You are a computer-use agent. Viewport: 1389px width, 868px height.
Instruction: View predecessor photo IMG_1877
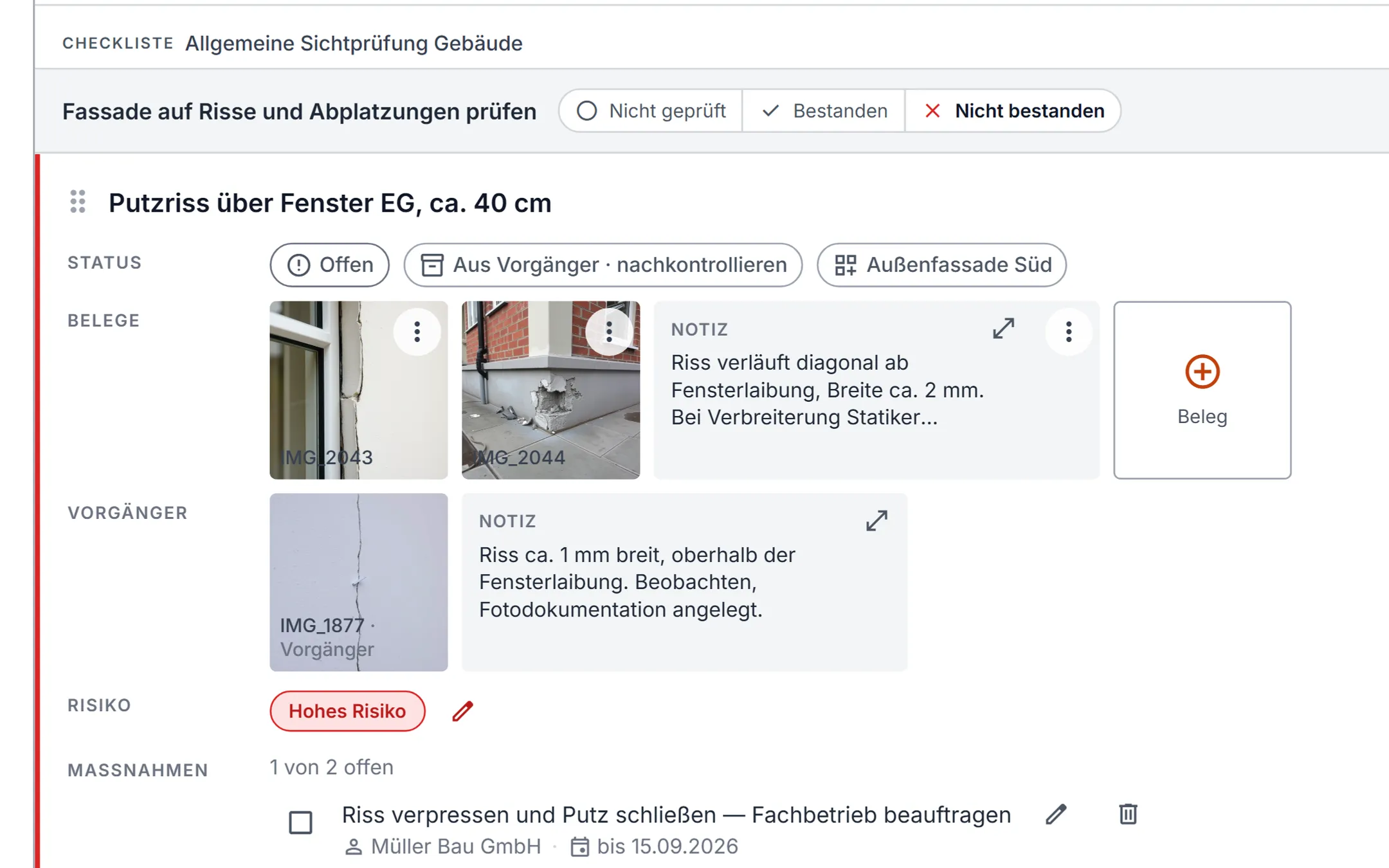click(x=358, y=582)
